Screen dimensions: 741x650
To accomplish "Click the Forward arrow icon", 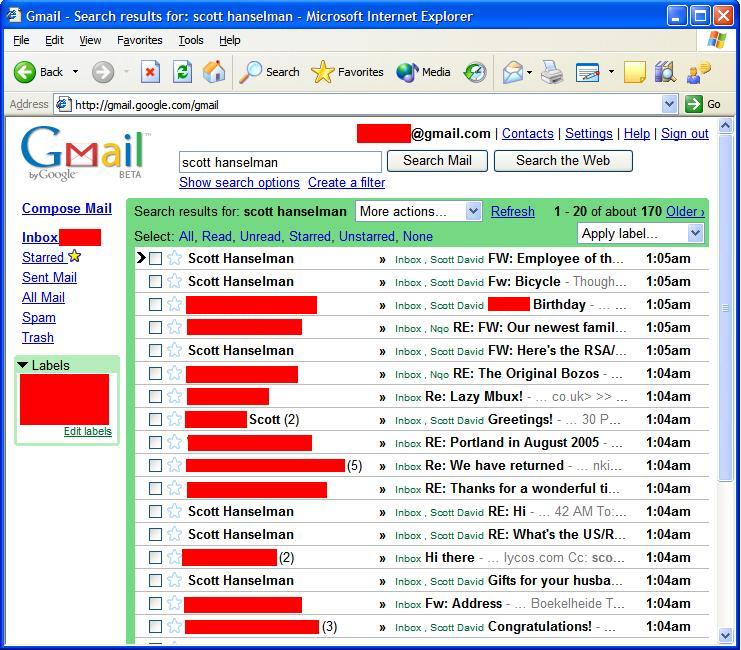I will [x=103, y=72].
